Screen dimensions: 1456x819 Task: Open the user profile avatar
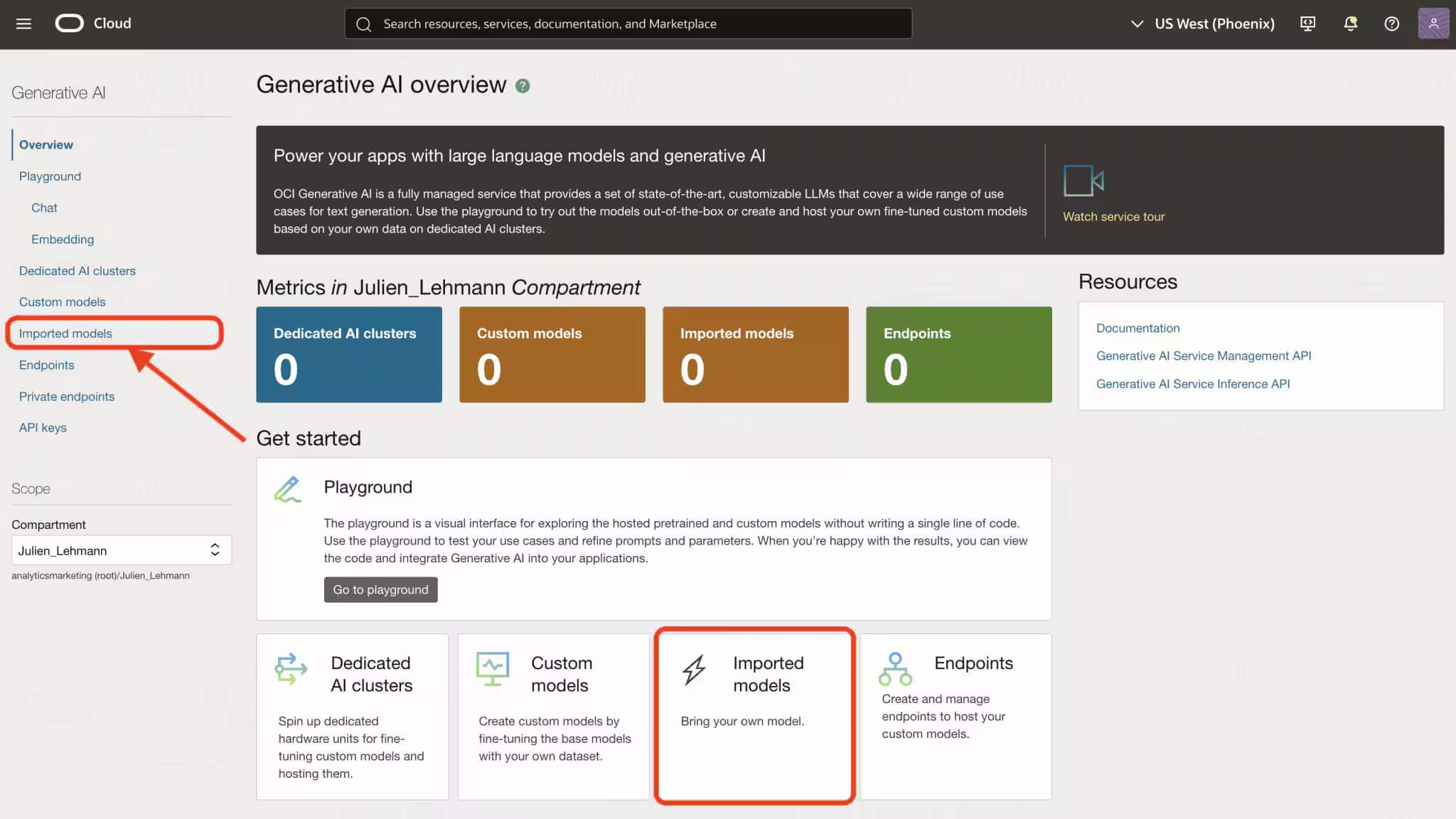(1433, 23)
